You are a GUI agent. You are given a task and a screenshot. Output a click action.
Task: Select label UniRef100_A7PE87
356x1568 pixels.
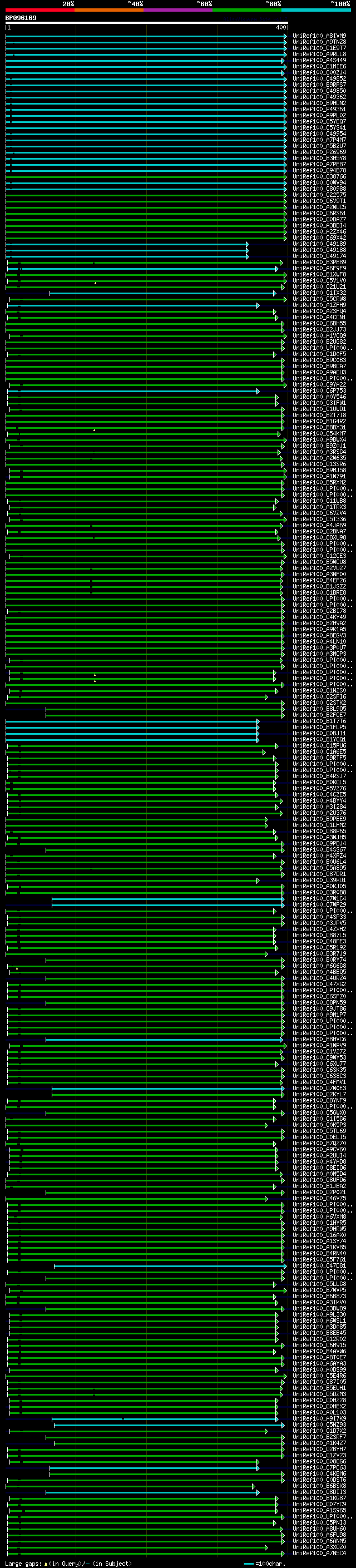click(319, 164)
